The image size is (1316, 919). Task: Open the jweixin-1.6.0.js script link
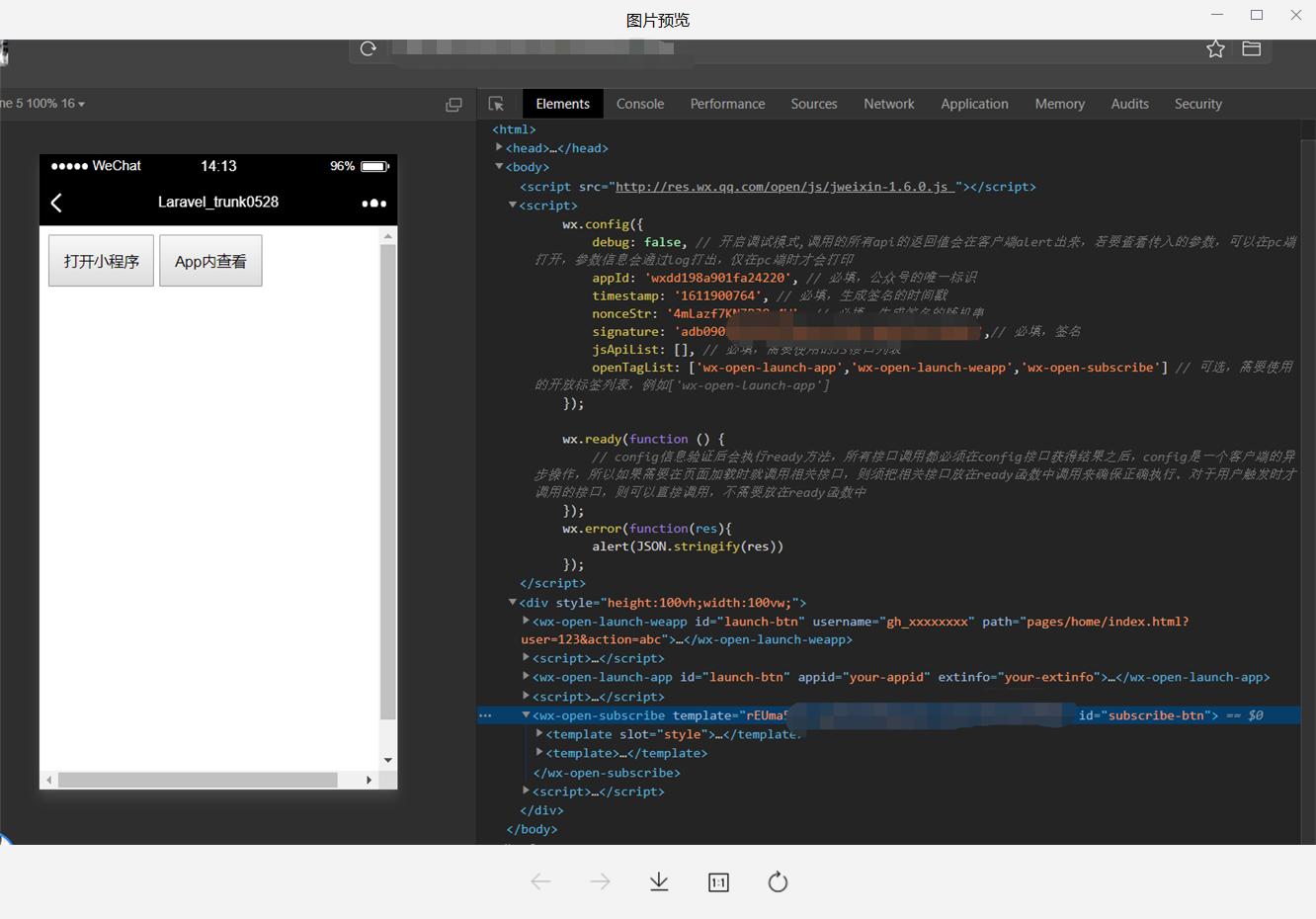point(785,187)
